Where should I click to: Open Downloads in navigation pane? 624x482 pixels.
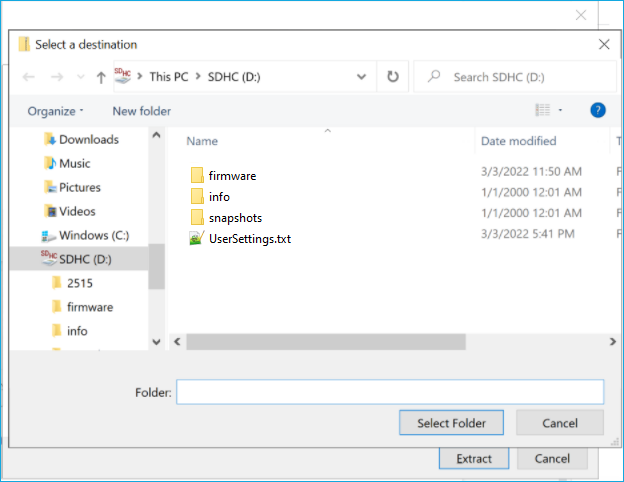click(88, 139)
